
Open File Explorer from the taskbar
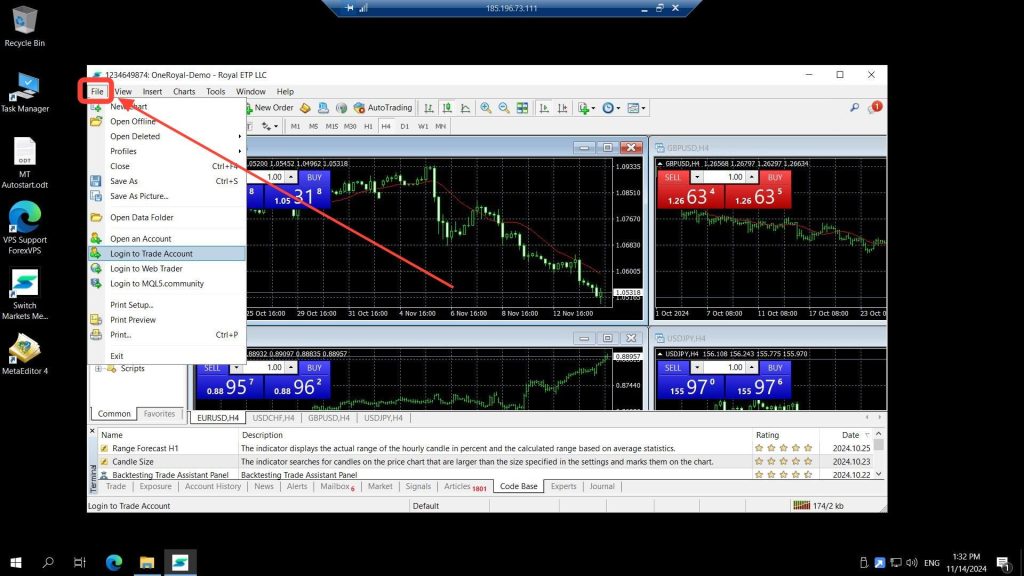(147, 562)
